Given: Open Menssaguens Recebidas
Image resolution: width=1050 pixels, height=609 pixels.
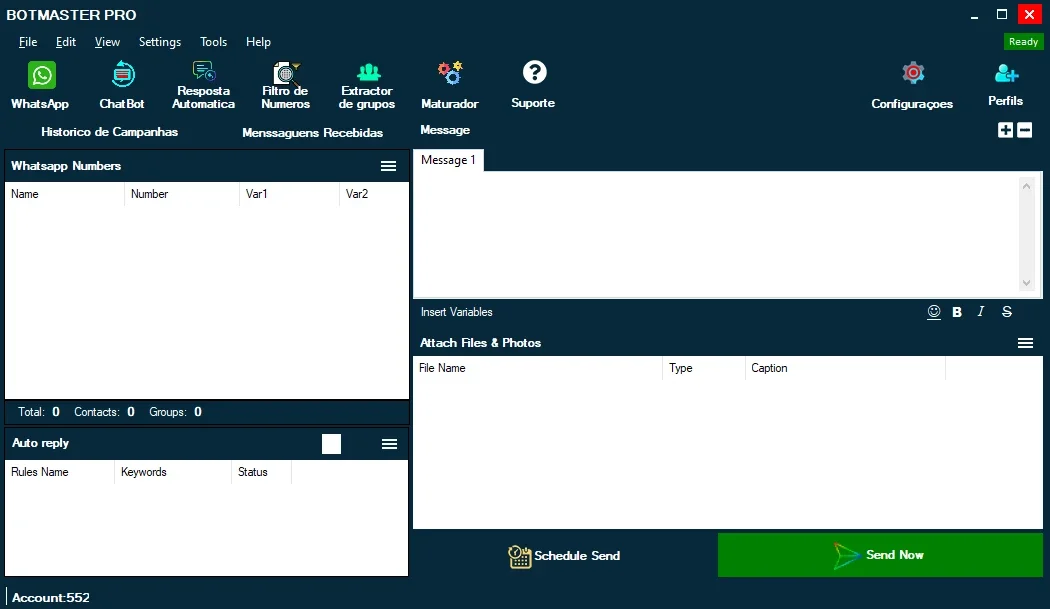Looking at the screenshot, I should tap(312, 133).
